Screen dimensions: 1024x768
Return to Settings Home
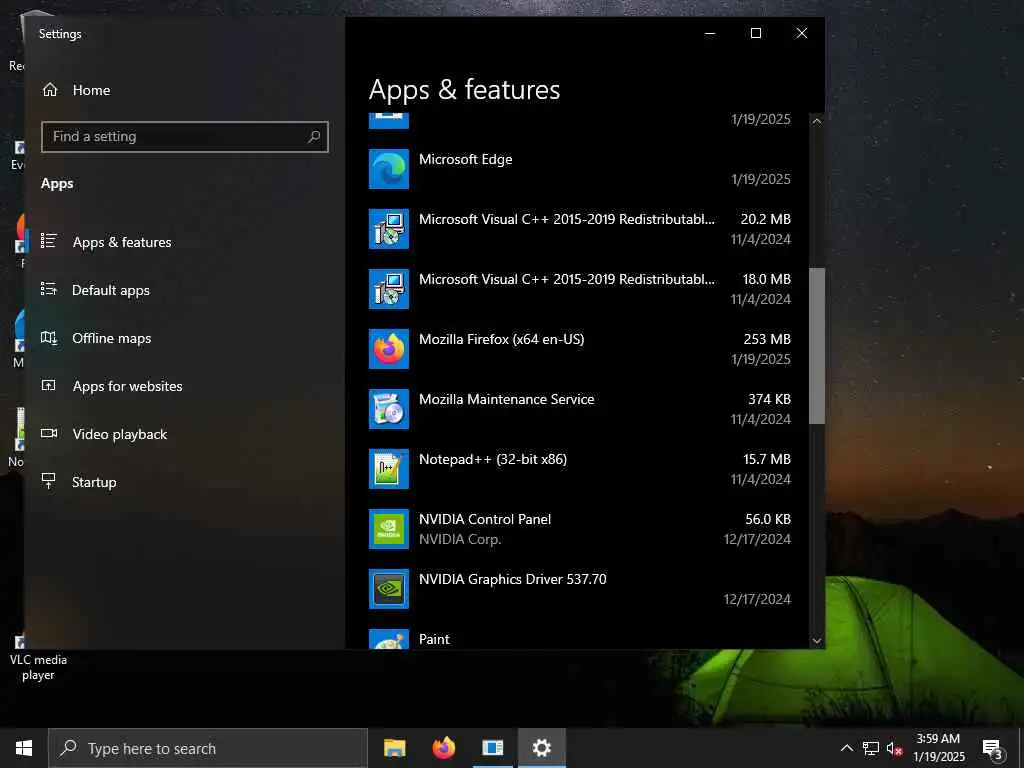pos(91,90)
